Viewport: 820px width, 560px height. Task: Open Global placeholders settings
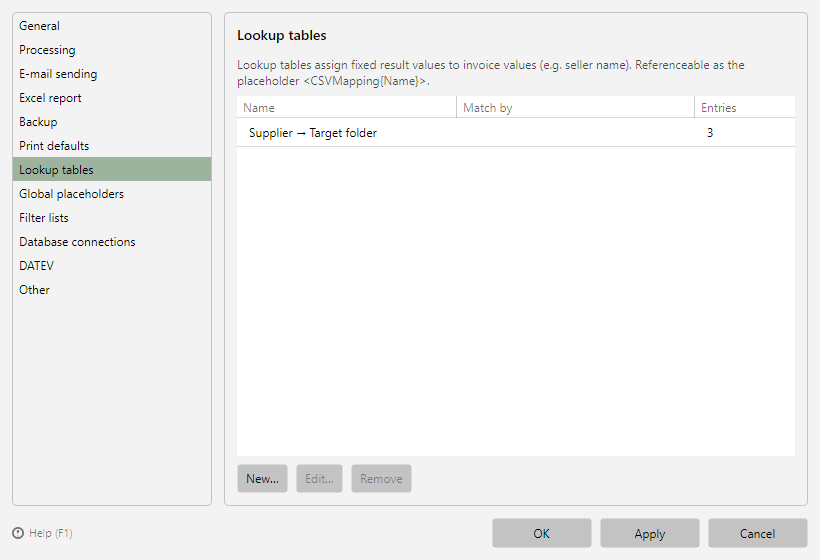pyautogui.click(x=112, y=193)
